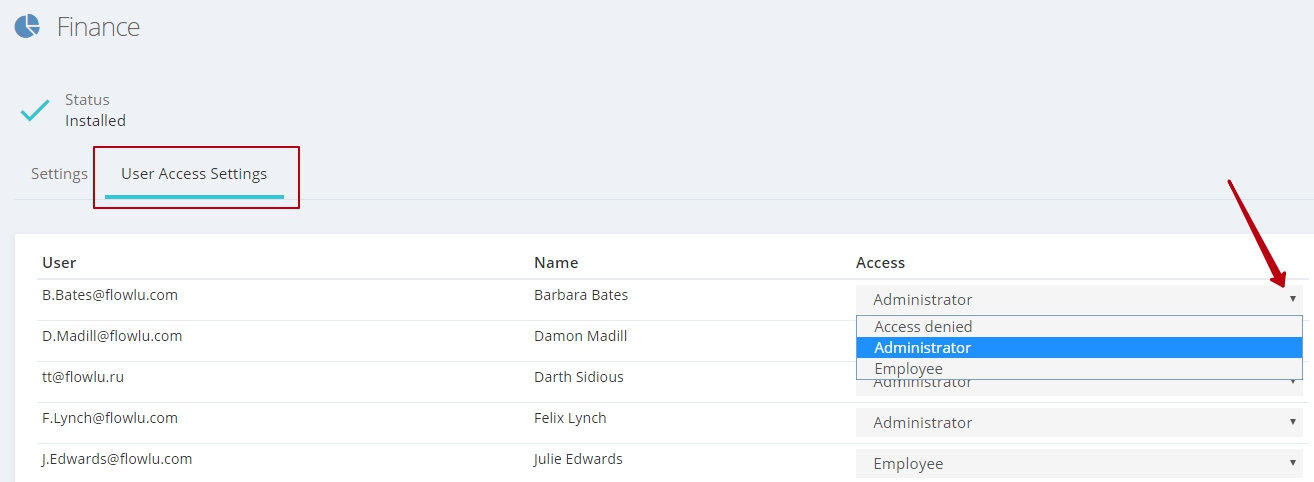Click the name Julie Edwards
Viewport: 1314px width, 482px height.
pos(578,459)
